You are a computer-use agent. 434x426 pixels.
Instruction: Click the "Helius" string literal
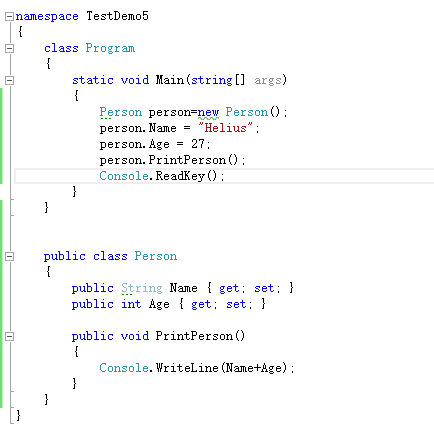[226, 128]
